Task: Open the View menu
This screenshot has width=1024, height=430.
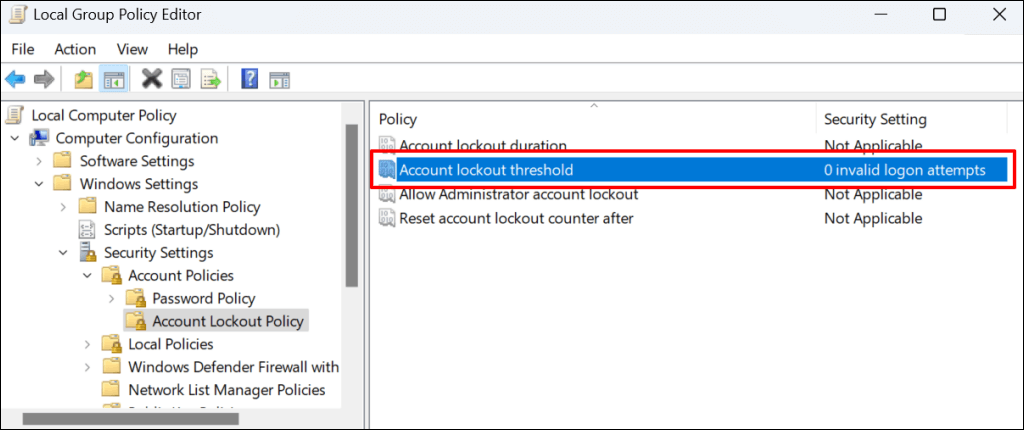Action: pyautogui.click(x=132, y=49)
